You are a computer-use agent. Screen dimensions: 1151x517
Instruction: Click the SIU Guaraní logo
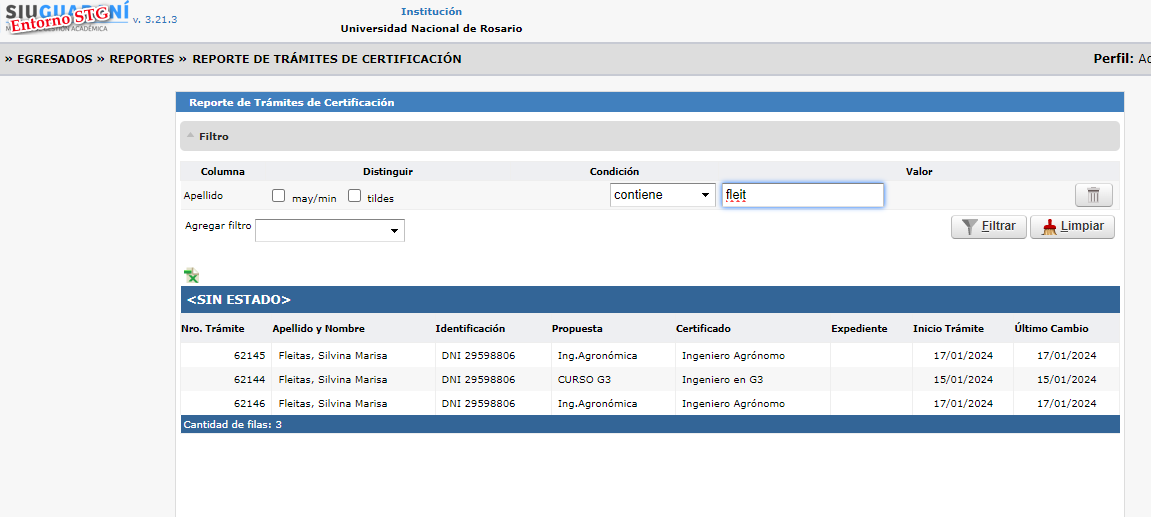click(x=67, y=18)
